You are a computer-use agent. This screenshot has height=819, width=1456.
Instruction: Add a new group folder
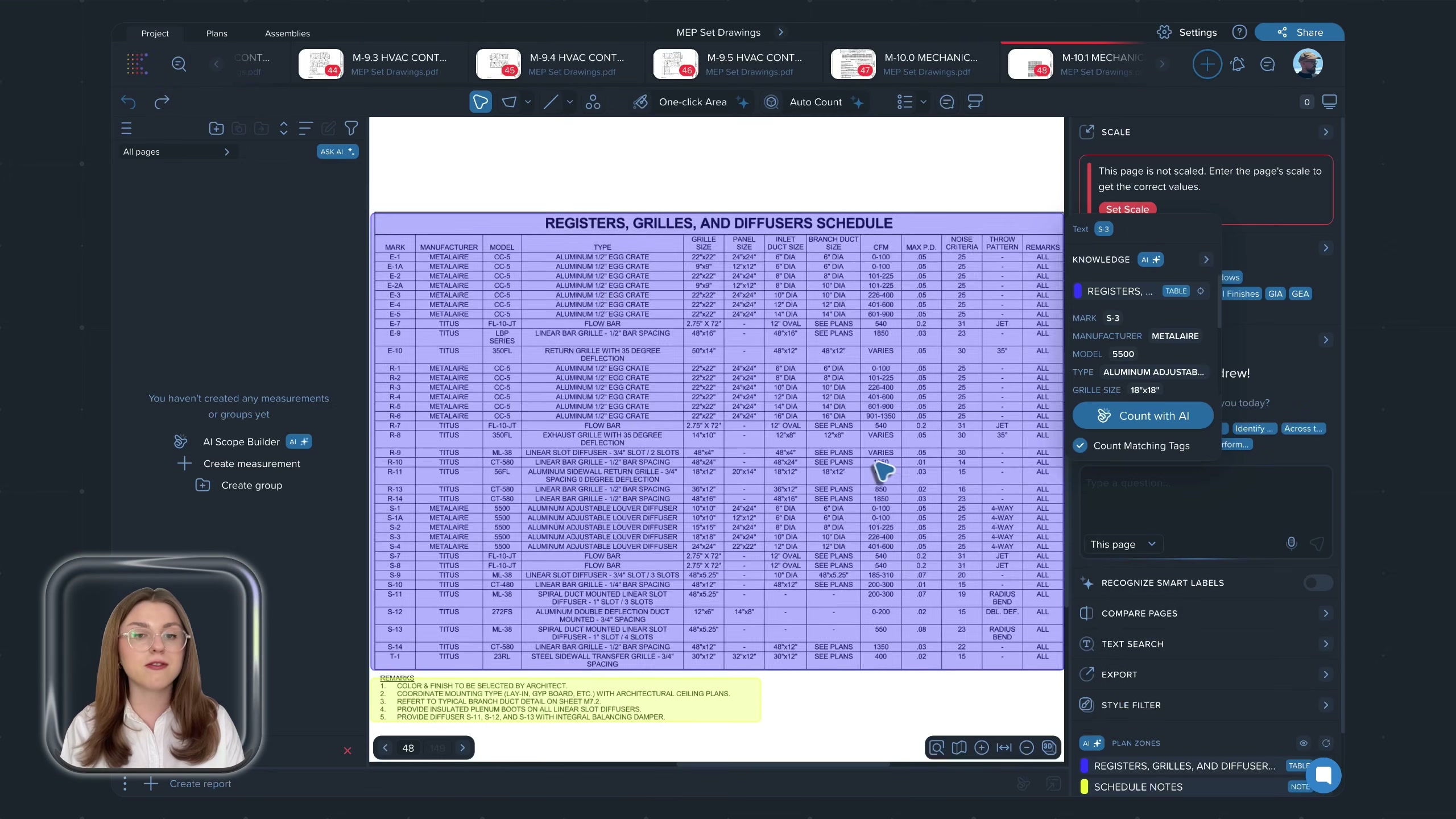pyautogui.click(x=216, y=129)
